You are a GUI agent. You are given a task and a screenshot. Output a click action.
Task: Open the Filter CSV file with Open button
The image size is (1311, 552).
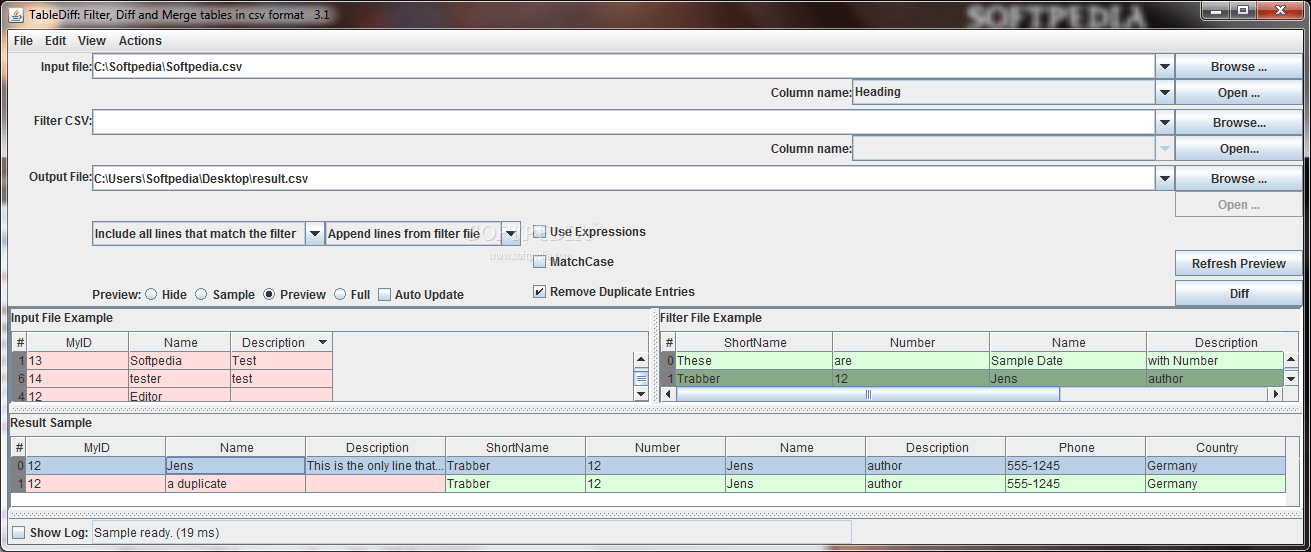pyautogui.click(x=1239, y=149)
